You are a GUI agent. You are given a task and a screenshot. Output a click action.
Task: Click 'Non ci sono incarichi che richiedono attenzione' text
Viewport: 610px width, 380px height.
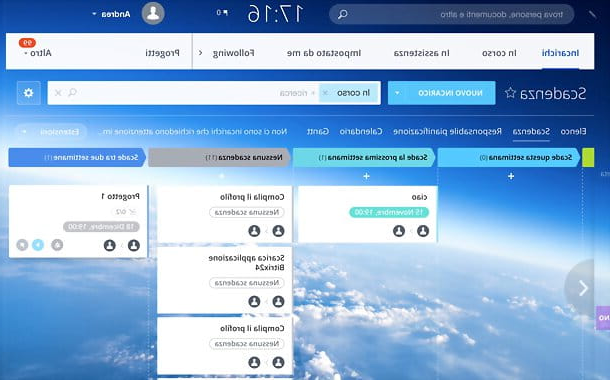193,132
